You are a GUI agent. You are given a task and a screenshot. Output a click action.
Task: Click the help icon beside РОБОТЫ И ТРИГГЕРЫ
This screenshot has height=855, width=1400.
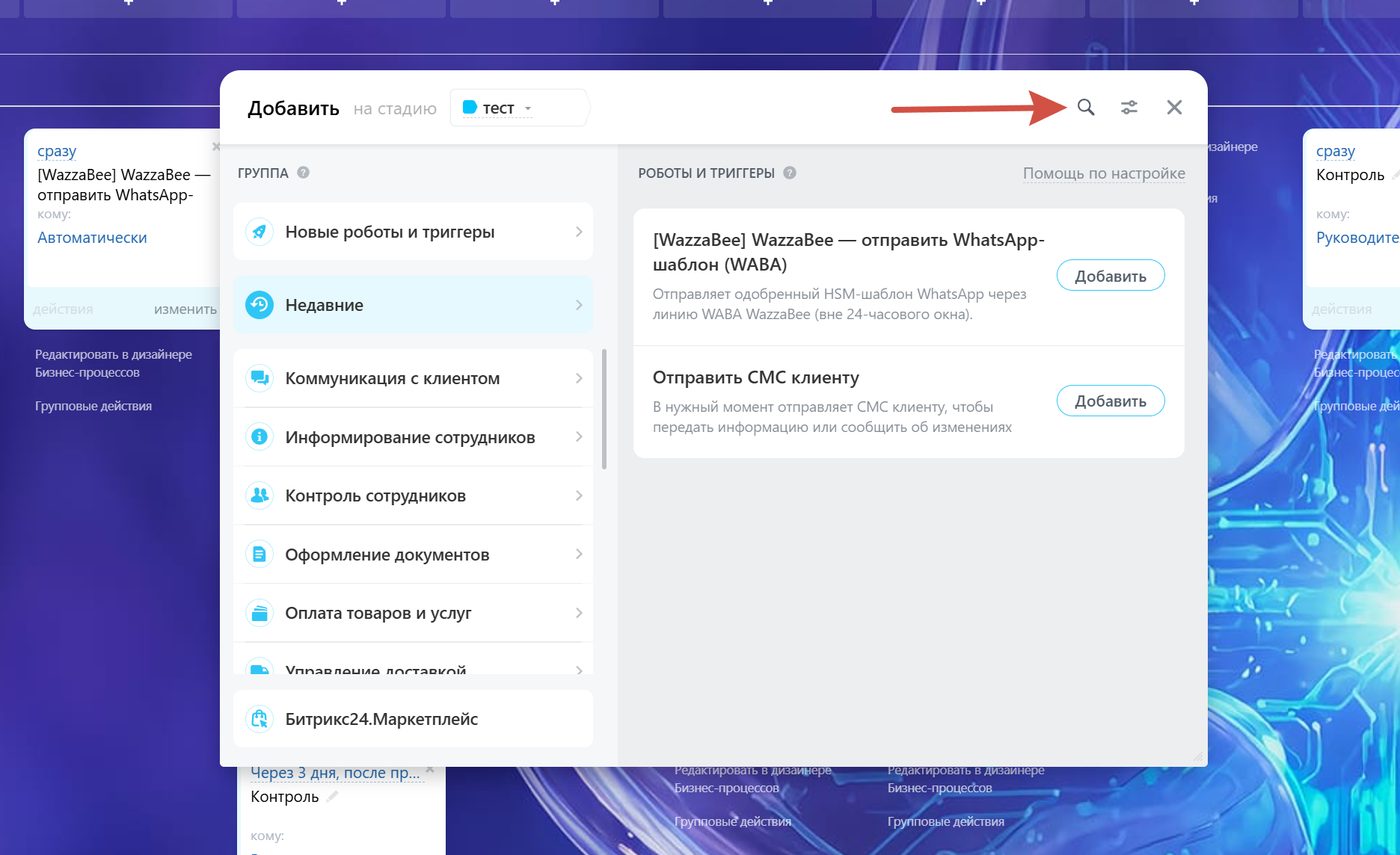click(789, 172)
